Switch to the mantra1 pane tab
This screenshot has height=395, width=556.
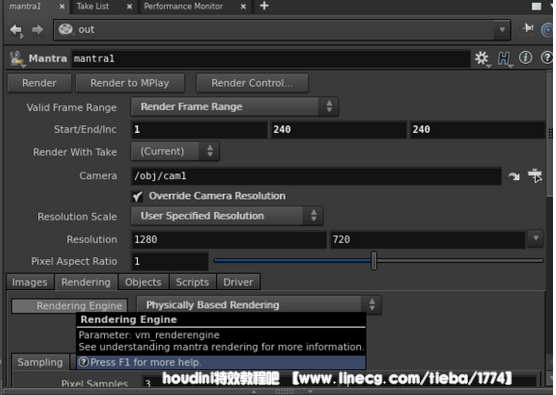(25, 6)
